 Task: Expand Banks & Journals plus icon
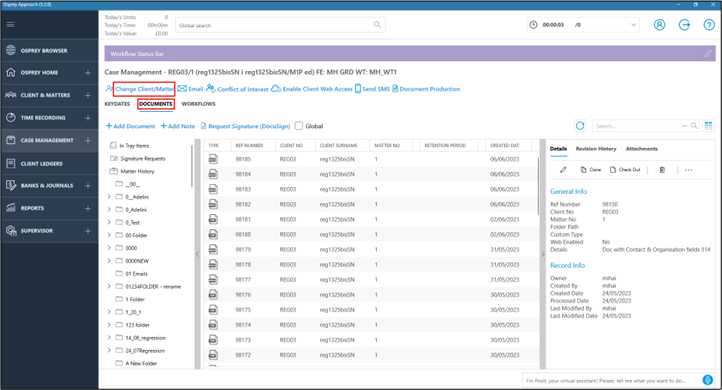87,186
